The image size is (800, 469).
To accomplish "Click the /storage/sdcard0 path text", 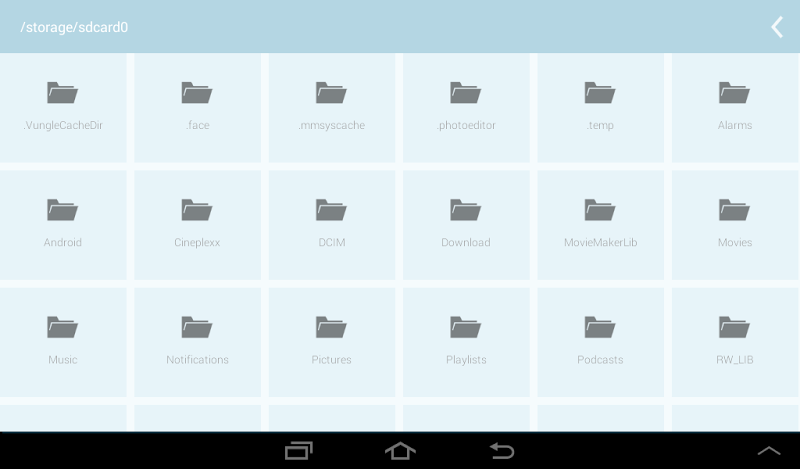I will pos(74,27).
